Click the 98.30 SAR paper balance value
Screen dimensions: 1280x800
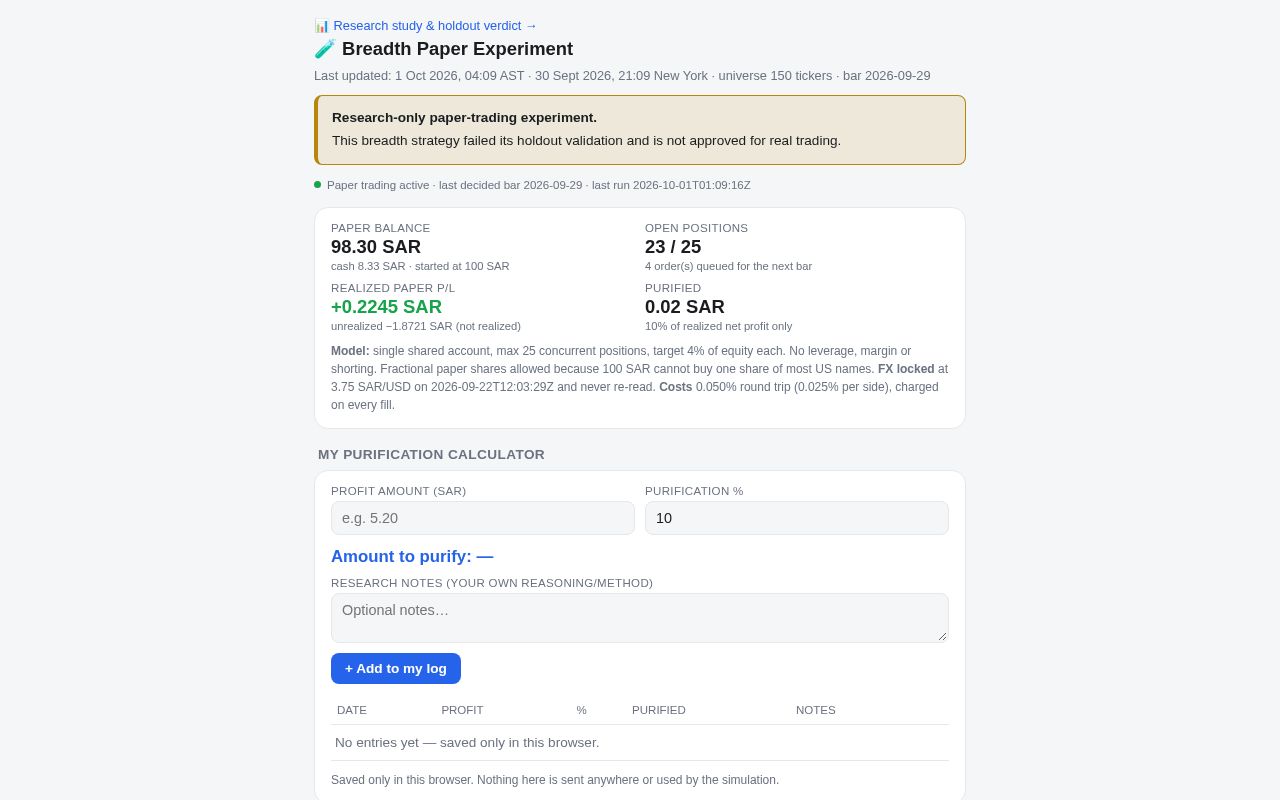(376, 247)
